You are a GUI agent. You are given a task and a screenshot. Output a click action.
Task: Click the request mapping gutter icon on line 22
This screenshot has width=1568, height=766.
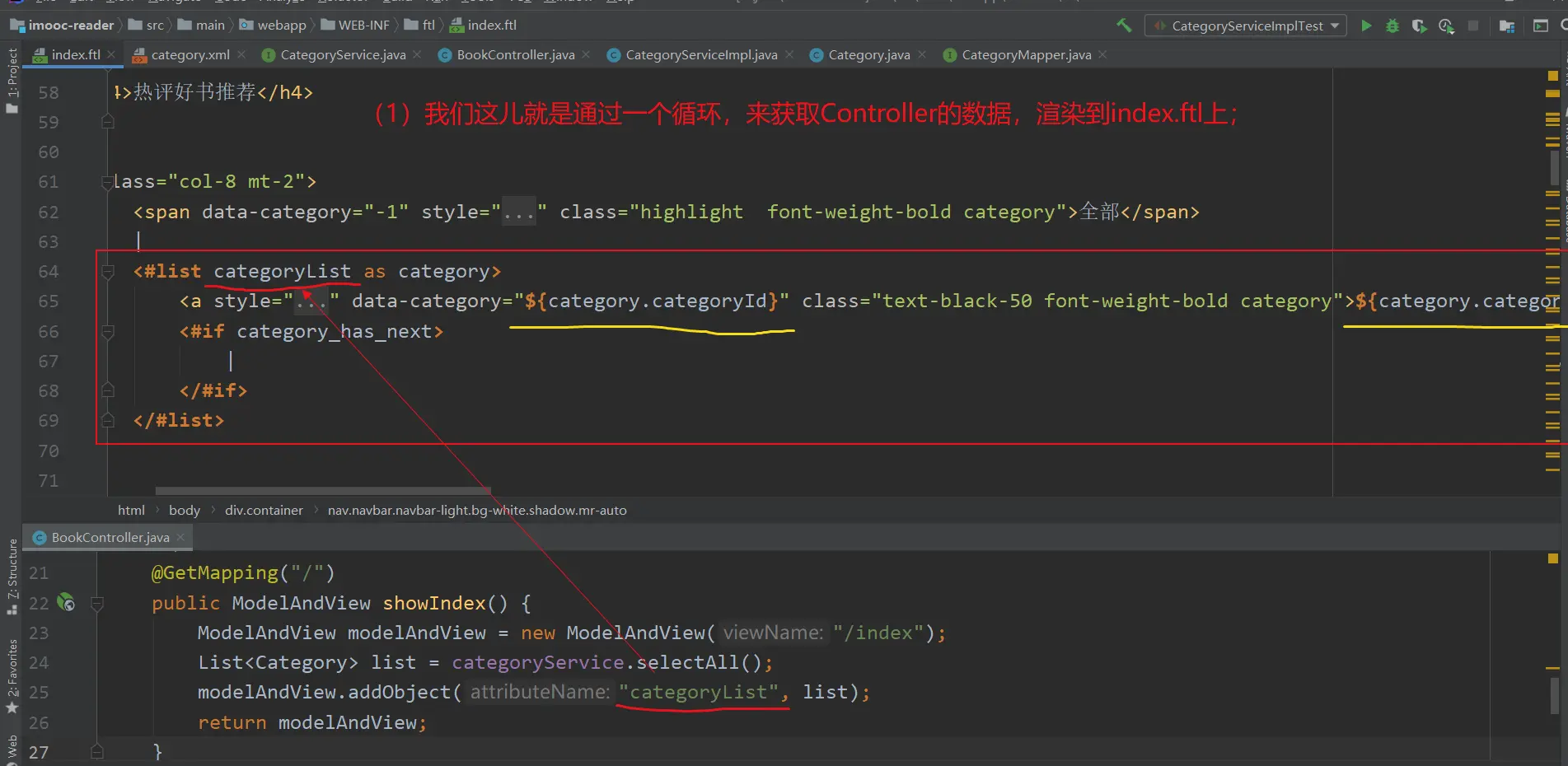(66, 603)
